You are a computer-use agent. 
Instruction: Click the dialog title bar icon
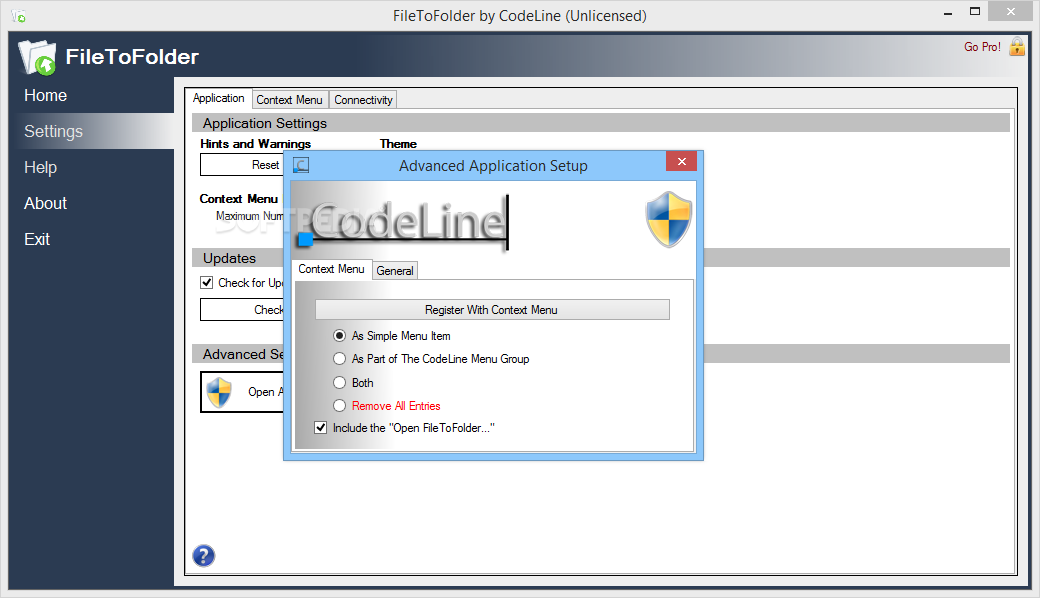click(301, 165)
